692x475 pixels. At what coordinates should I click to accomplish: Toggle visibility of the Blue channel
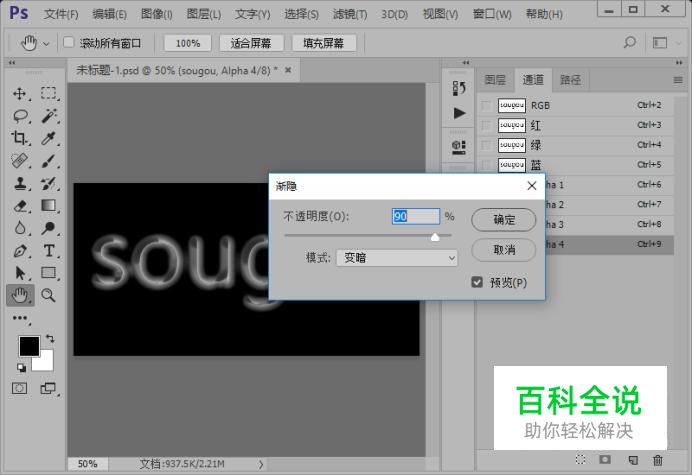486,165
